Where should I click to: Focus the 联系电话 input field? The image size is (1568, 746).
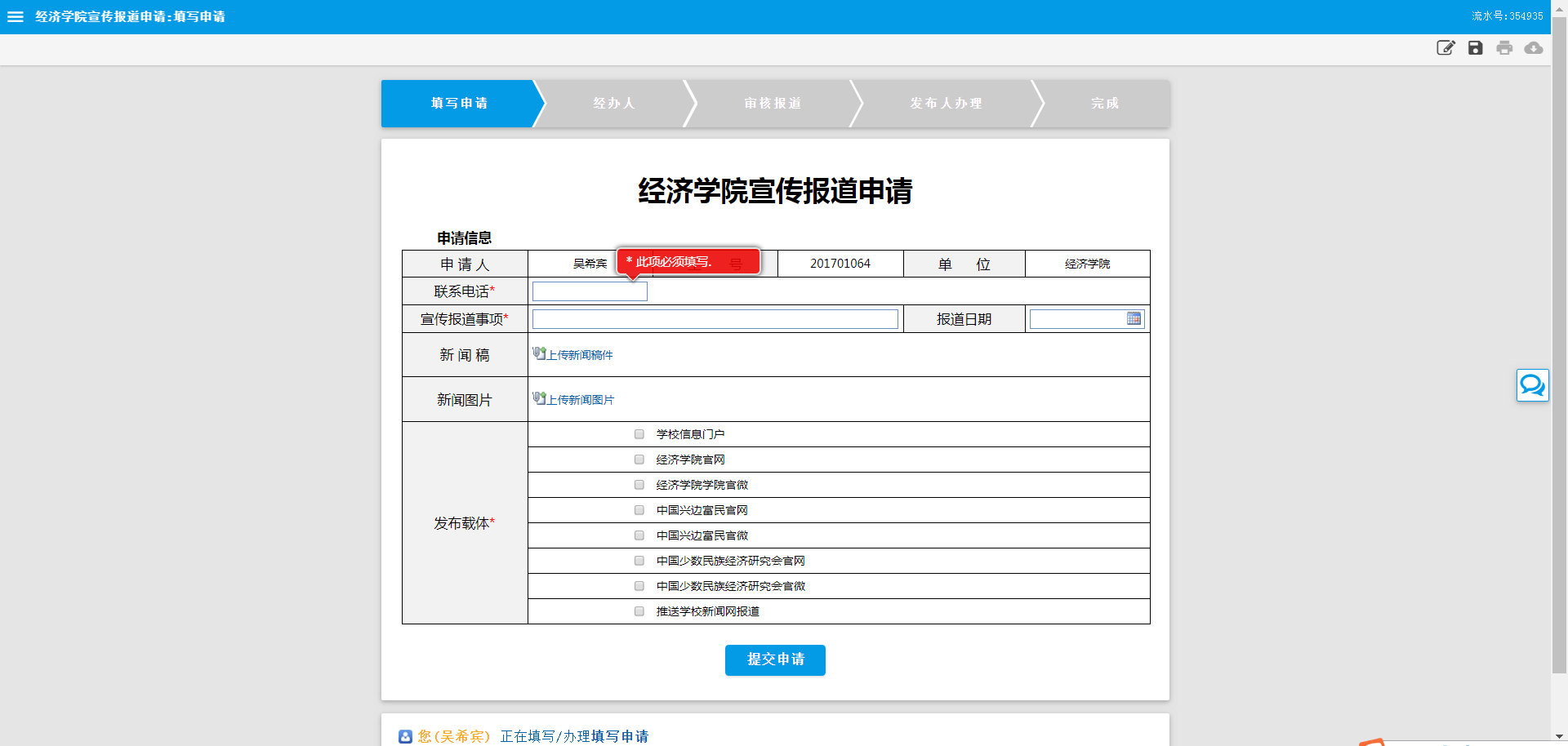click(590, 291)
